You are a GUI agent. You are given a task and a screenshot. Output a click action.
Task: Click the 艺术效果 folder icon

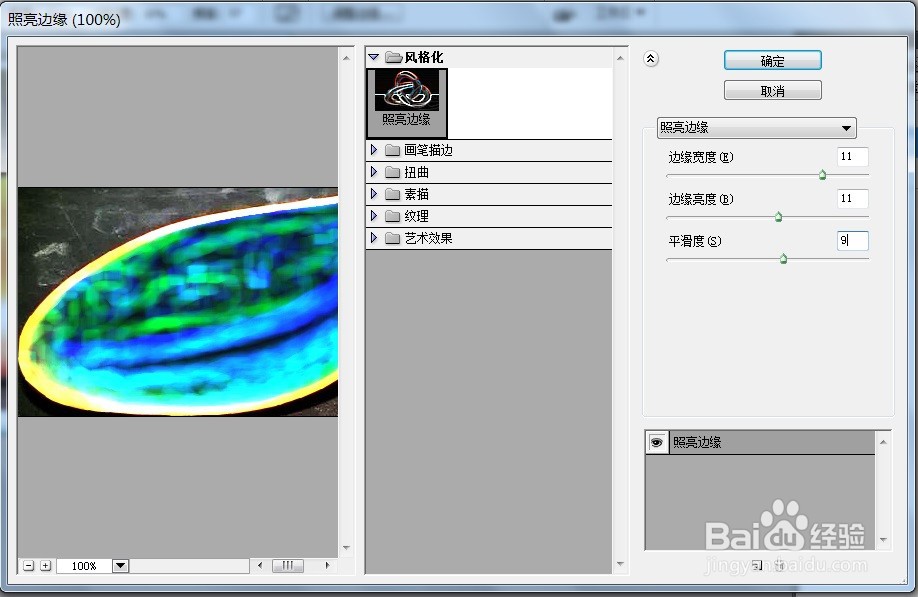pos(392,238)
